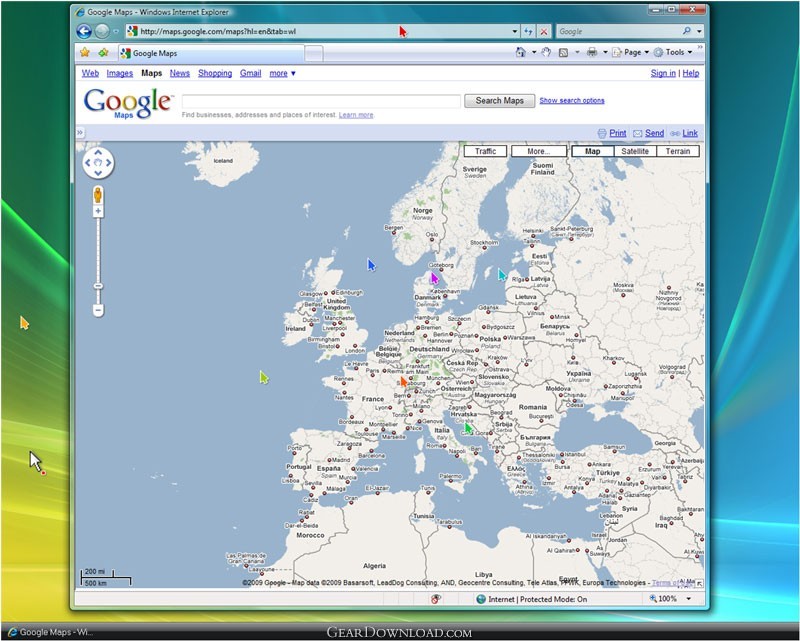800x641 pixels.
Task: Click the Street View pegman icon
Action: click(98, 194)
